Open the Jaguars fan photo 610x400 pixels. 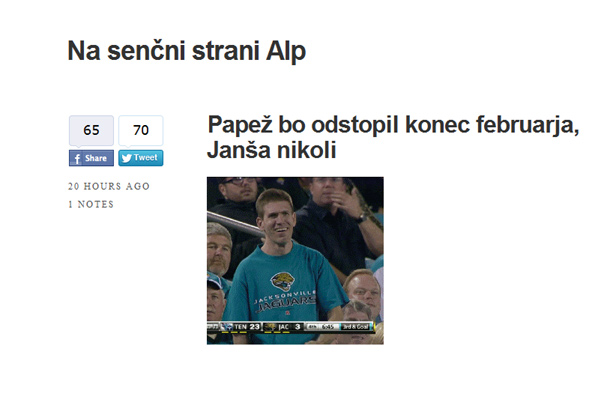pos(295,261)
